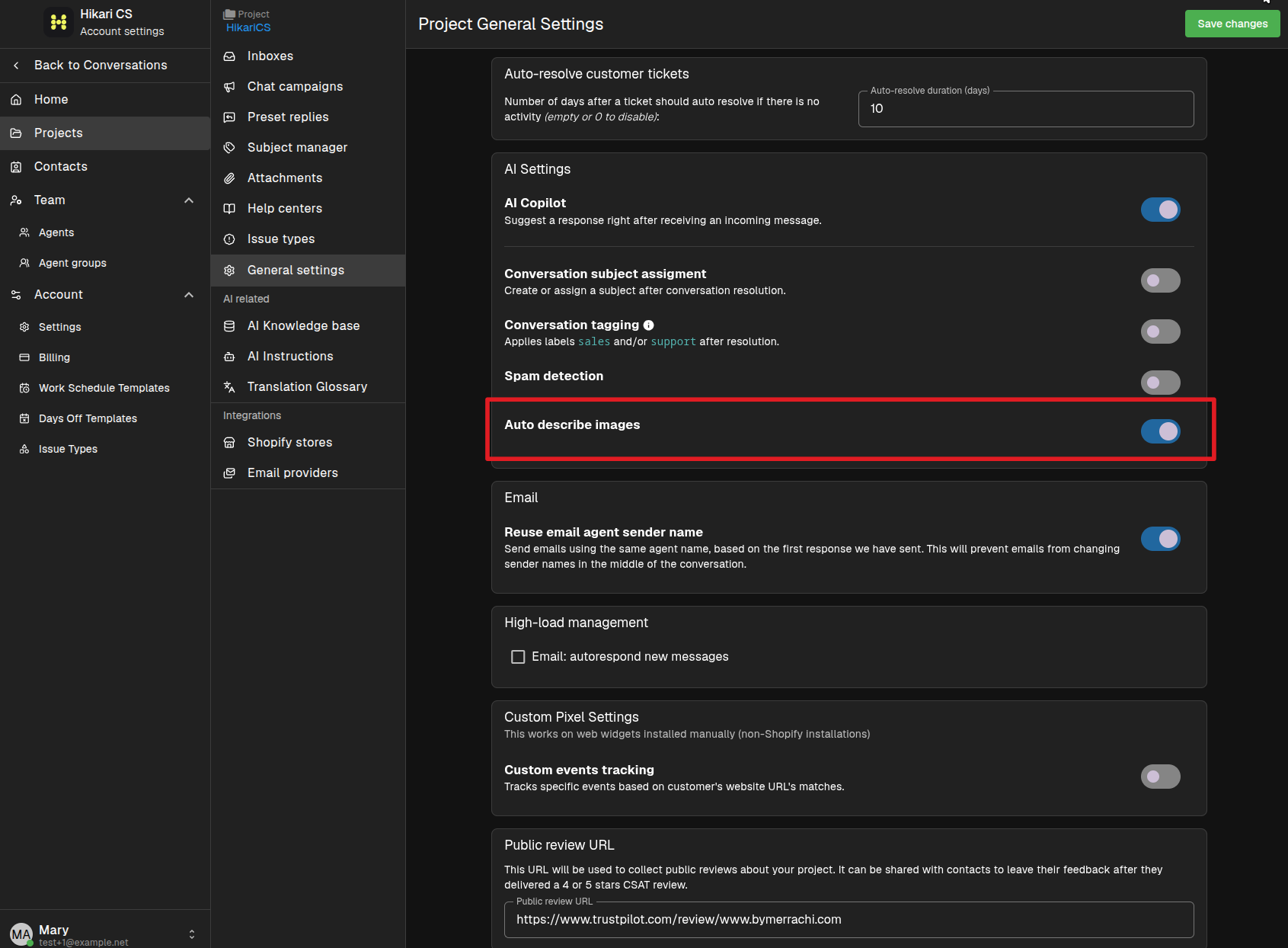The height and width of the screenshot is (948, 1288).
Task: Open user menu arrows beside Mary
Action: [192, 934]
